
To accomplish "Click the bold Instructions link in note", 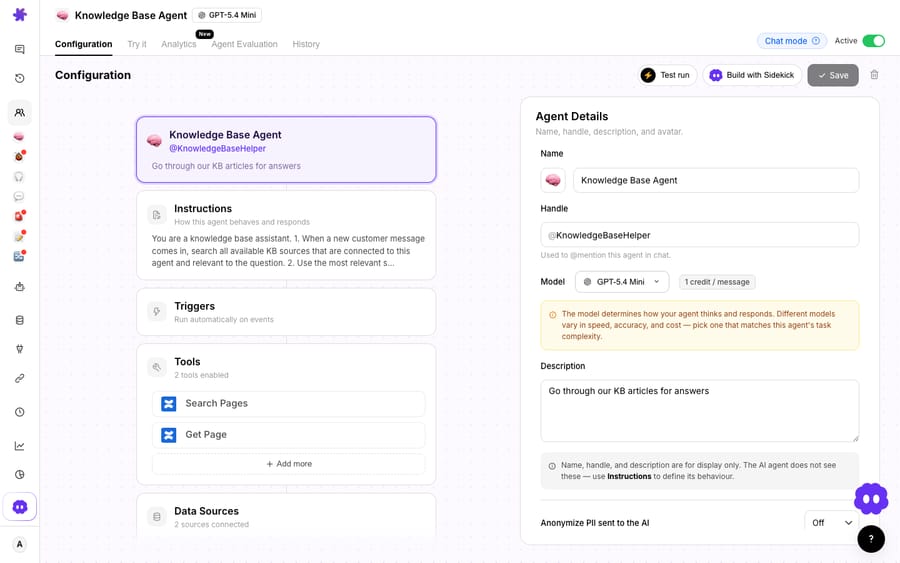I will 629,476.
